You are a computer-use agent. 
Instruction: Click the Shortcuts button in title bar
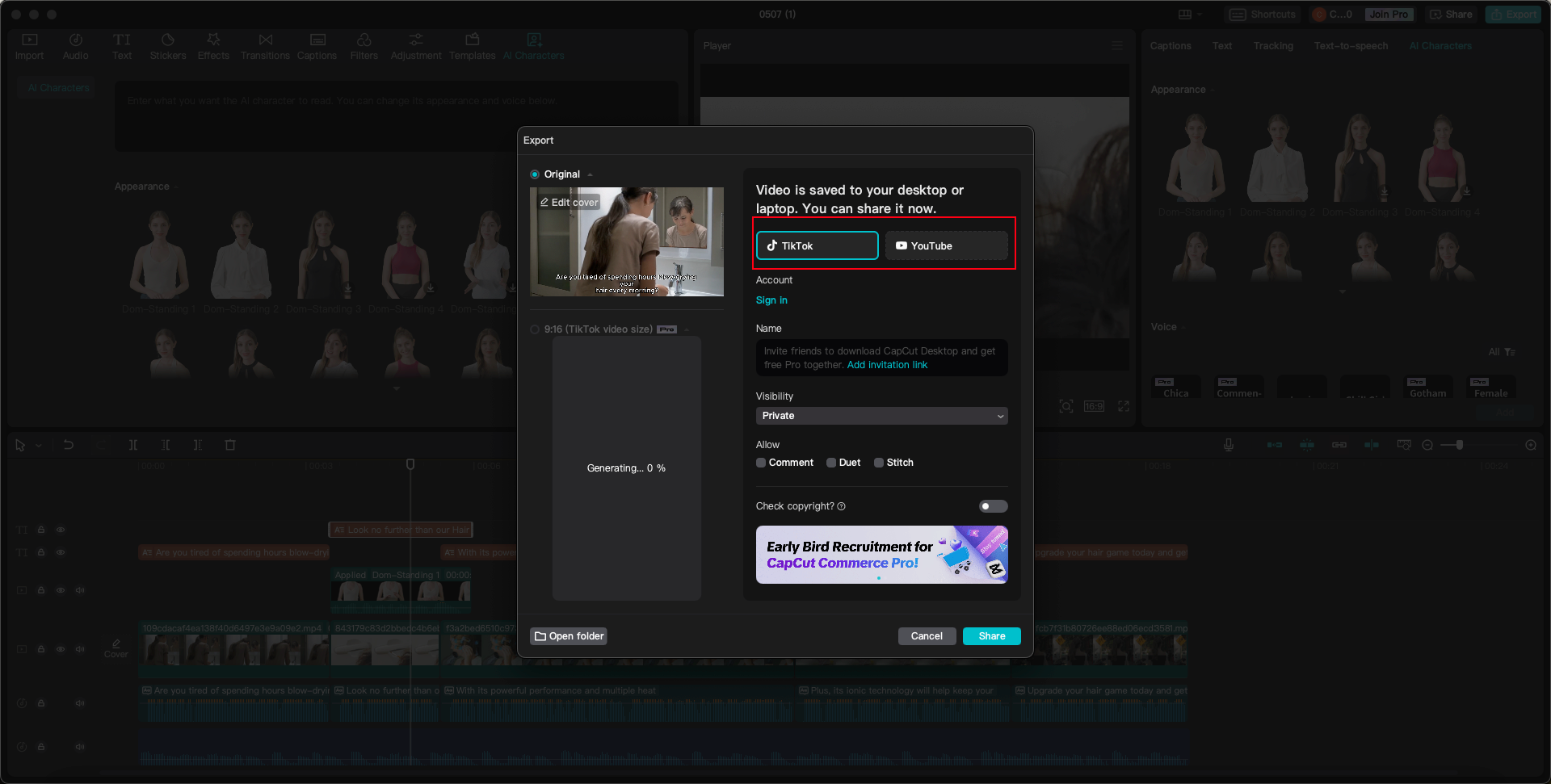coord(1263,15)
